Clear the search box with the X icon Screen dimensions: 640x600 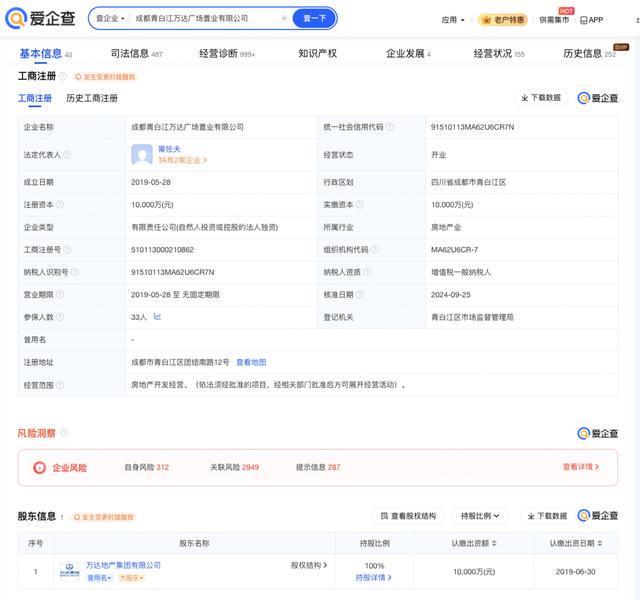(283, 18)
